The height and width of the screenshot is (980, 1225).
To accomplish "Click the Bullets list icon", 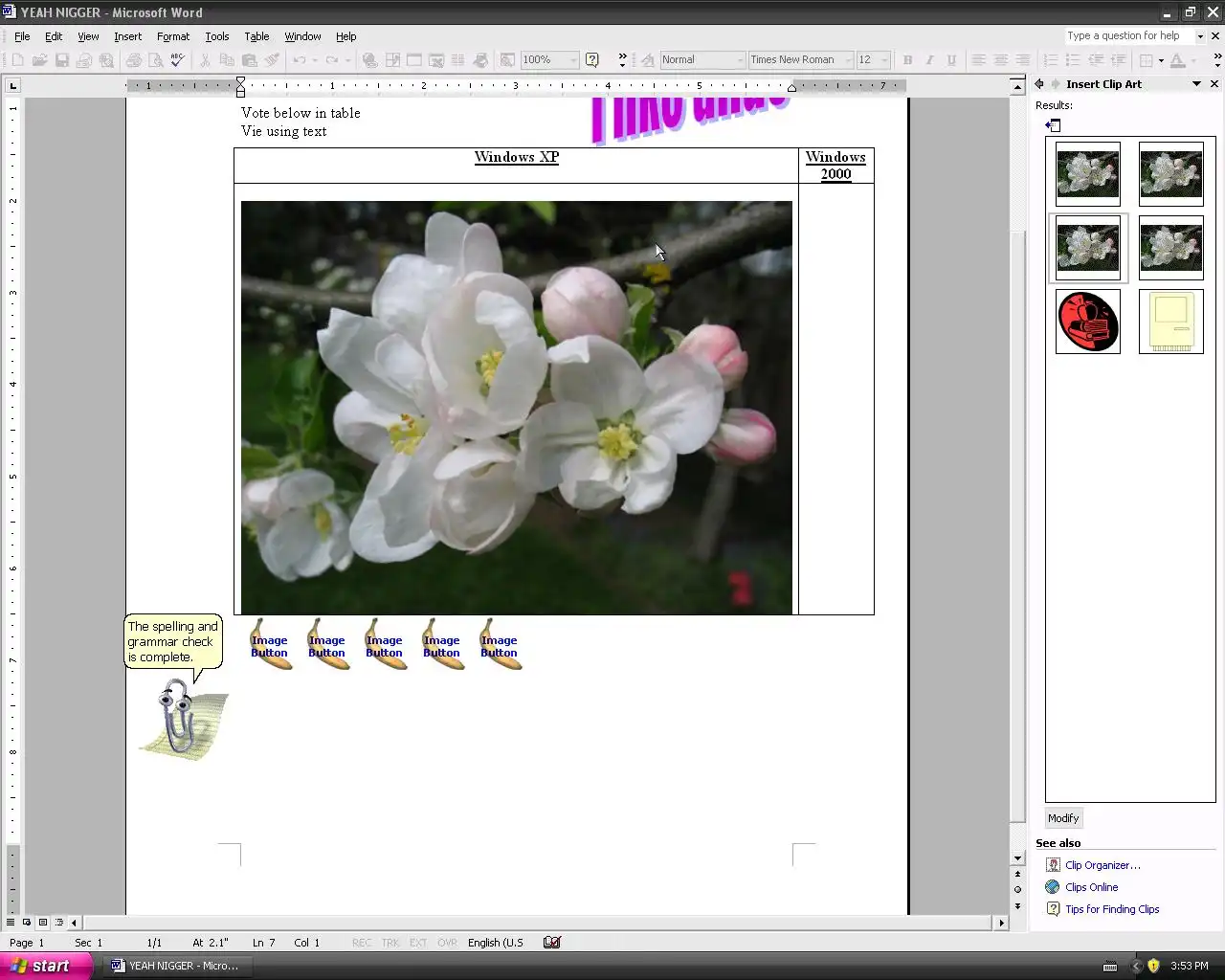I will (x=1073, y=59).
